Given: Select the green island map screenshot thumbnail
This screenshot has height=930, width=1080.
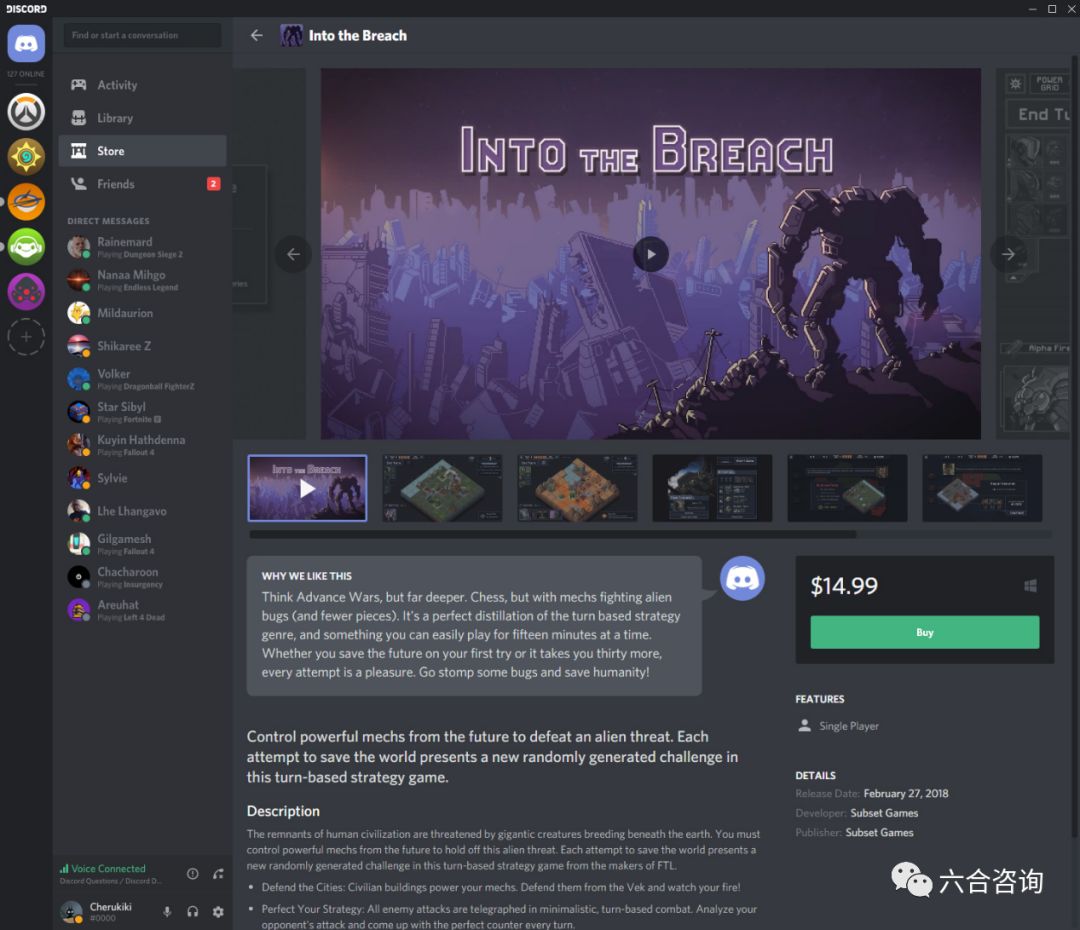Looking at the screenshot, I should point(442,488).
